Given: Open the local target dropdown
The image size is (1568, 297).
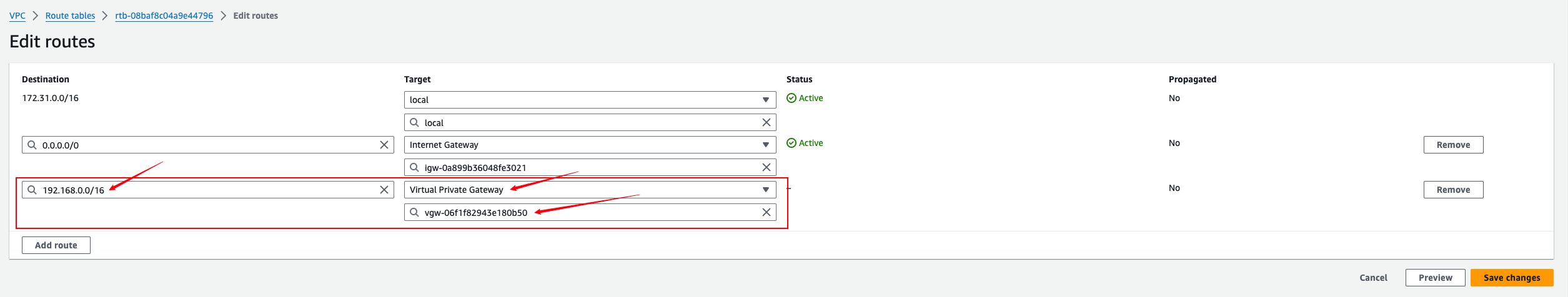Looking at the screenshot, I should click(x=590, y=100).
